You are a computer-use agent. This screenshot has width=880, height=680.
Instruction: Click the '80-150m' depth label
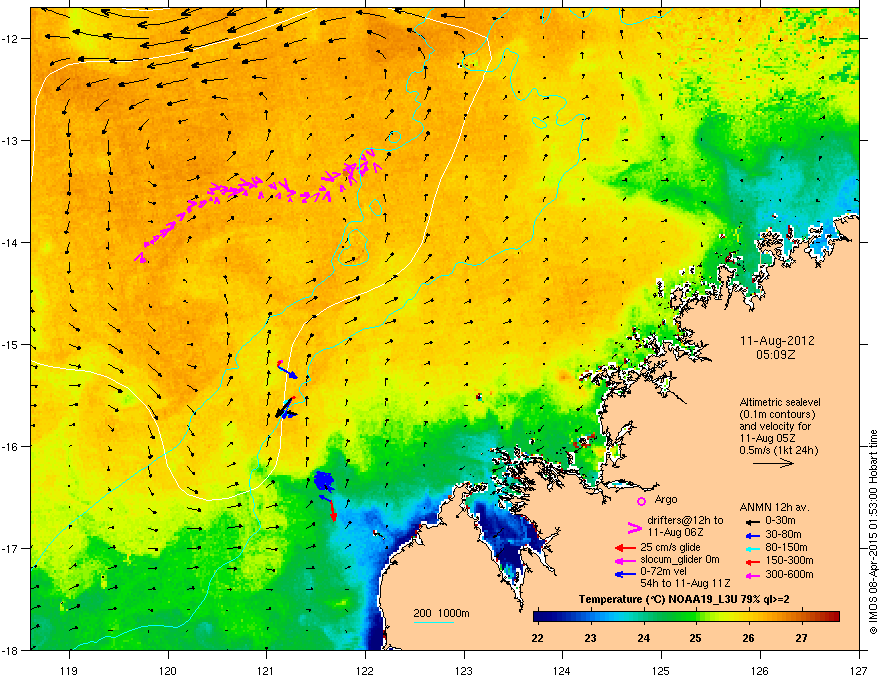click(786, 548)
